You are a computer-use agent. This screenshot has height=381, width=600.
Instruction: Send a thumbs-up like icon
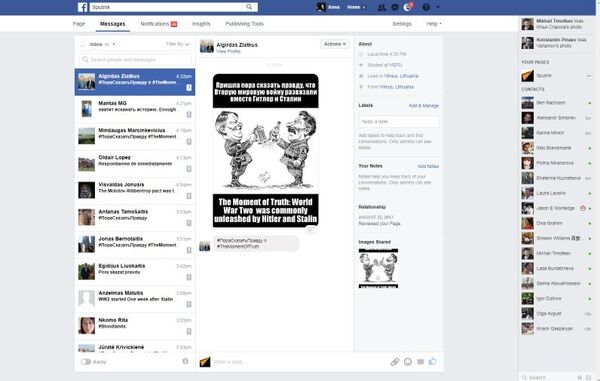click(x=432, y=361)
